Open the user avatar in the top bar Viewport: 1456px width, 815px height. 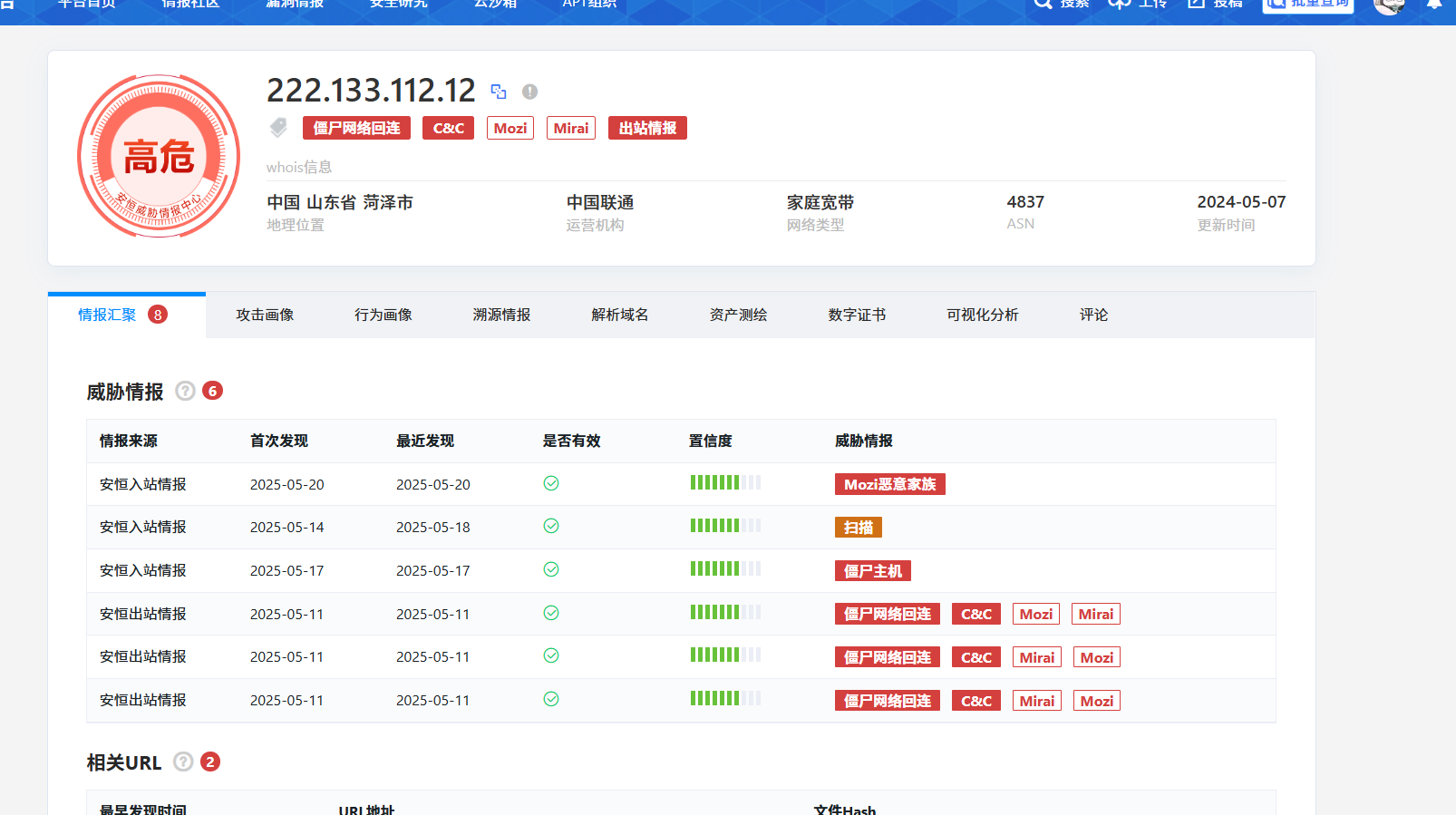point(1388,5)
